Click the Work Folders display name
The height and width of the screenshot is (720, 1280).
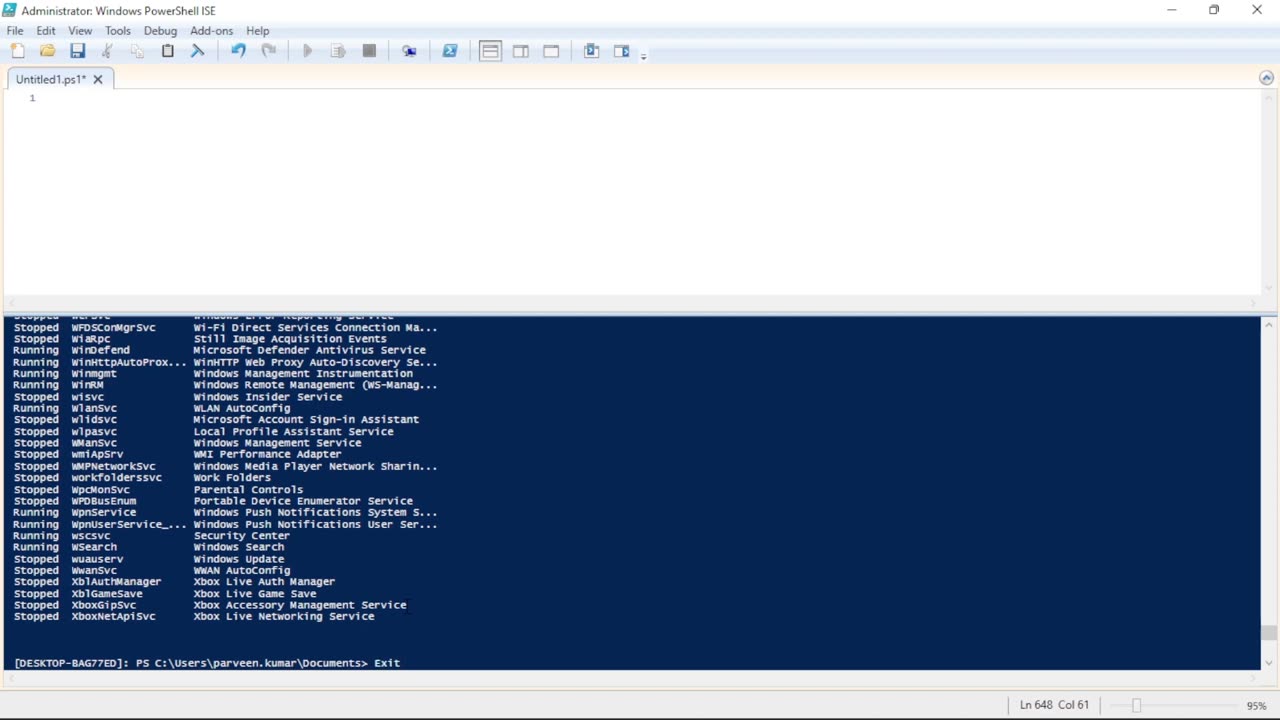point(232,478)
